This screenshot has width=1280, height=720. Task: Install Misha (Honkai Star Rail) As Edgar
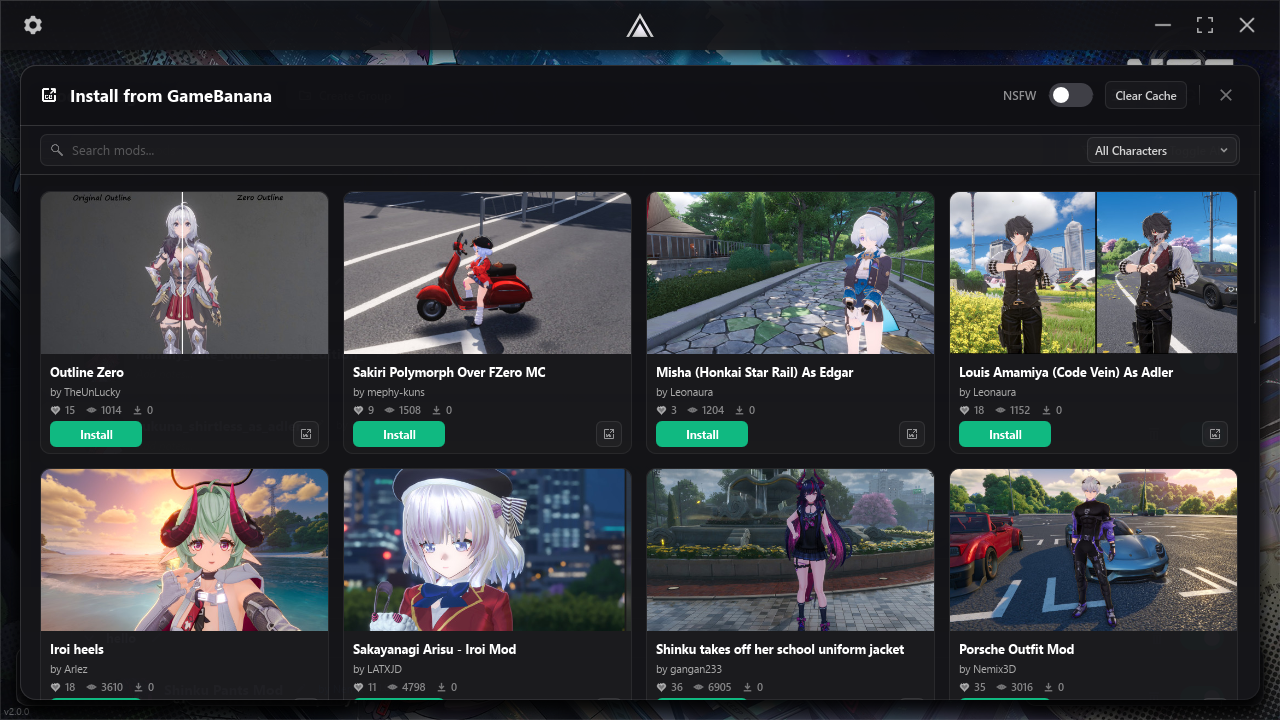[702, 434]
